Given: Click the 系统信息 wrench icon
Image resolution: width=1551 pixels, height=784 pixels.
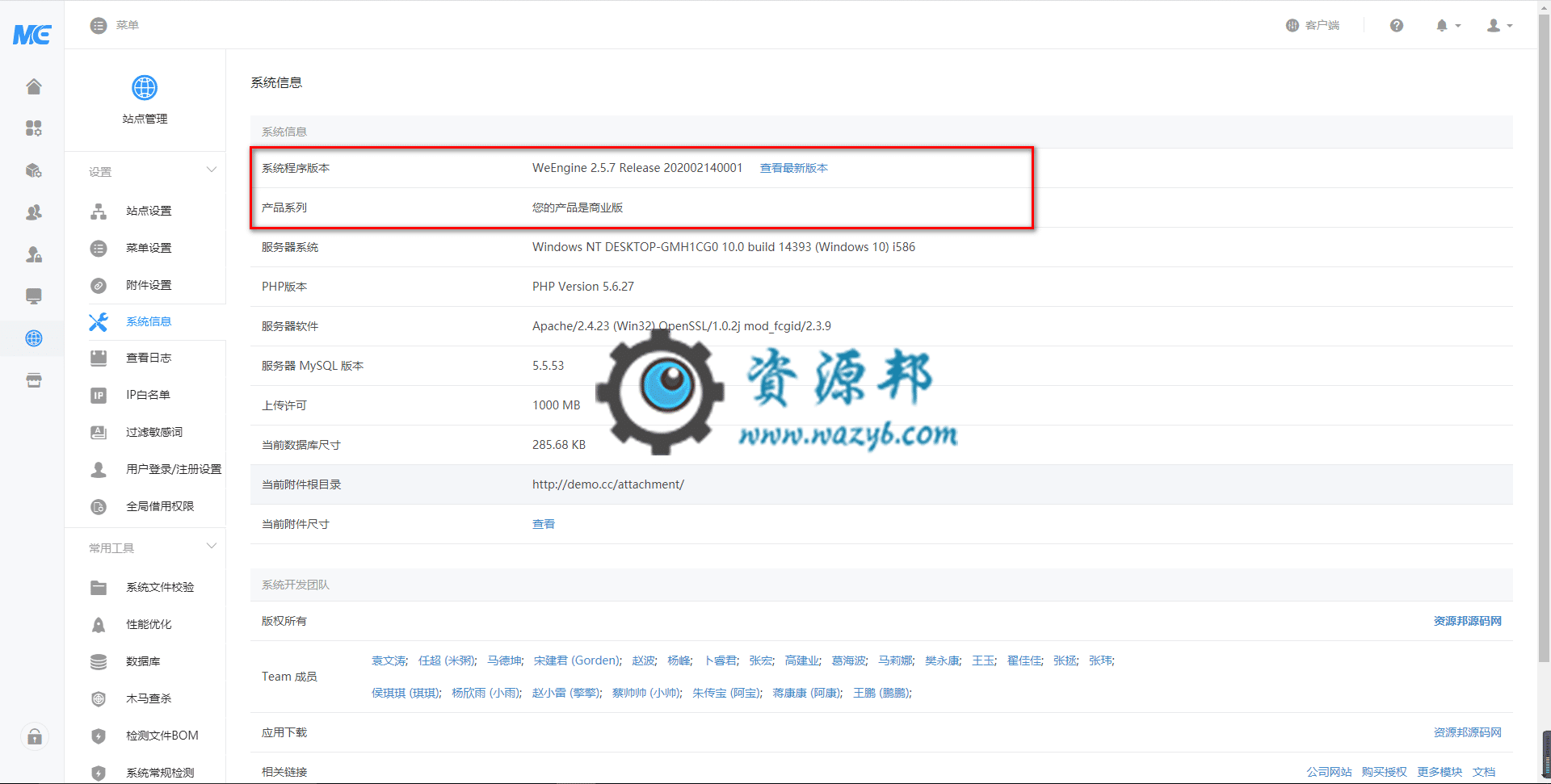Looking at the screenshot, I should [x=99, y=322].
